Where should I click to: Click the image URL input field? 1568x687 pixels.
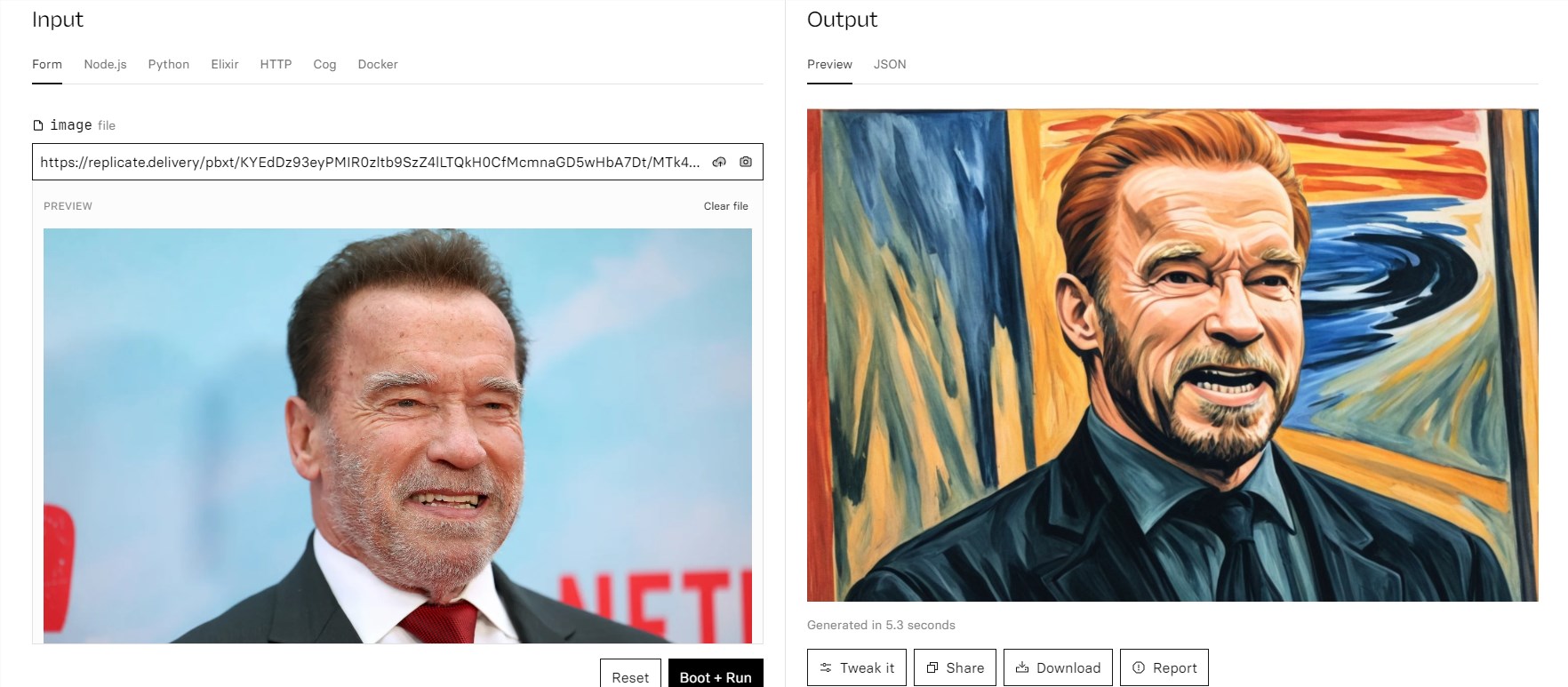point(369,162)
